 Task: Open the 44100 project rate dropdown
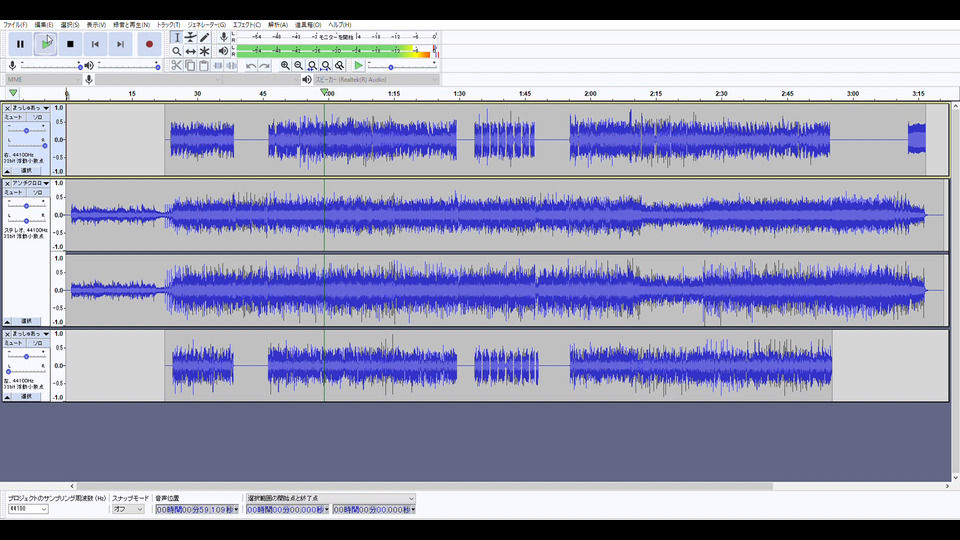(28, 509)
